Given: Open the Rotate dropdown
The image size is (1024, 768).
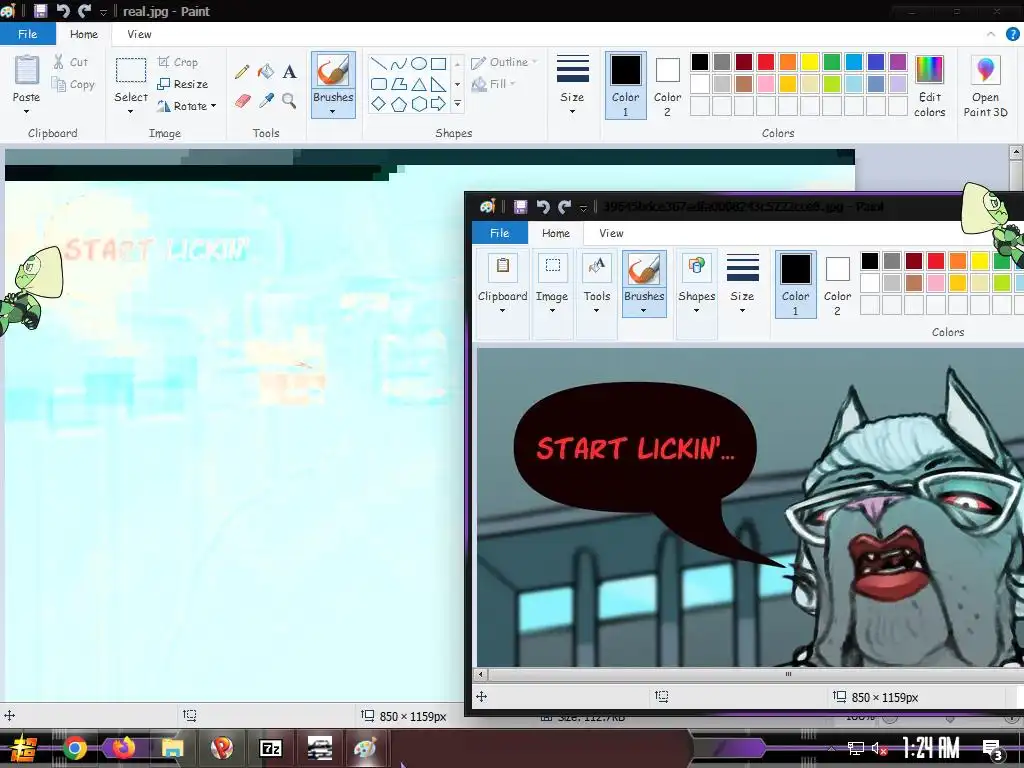Looking at the screenshot, I should coord(187,106).
